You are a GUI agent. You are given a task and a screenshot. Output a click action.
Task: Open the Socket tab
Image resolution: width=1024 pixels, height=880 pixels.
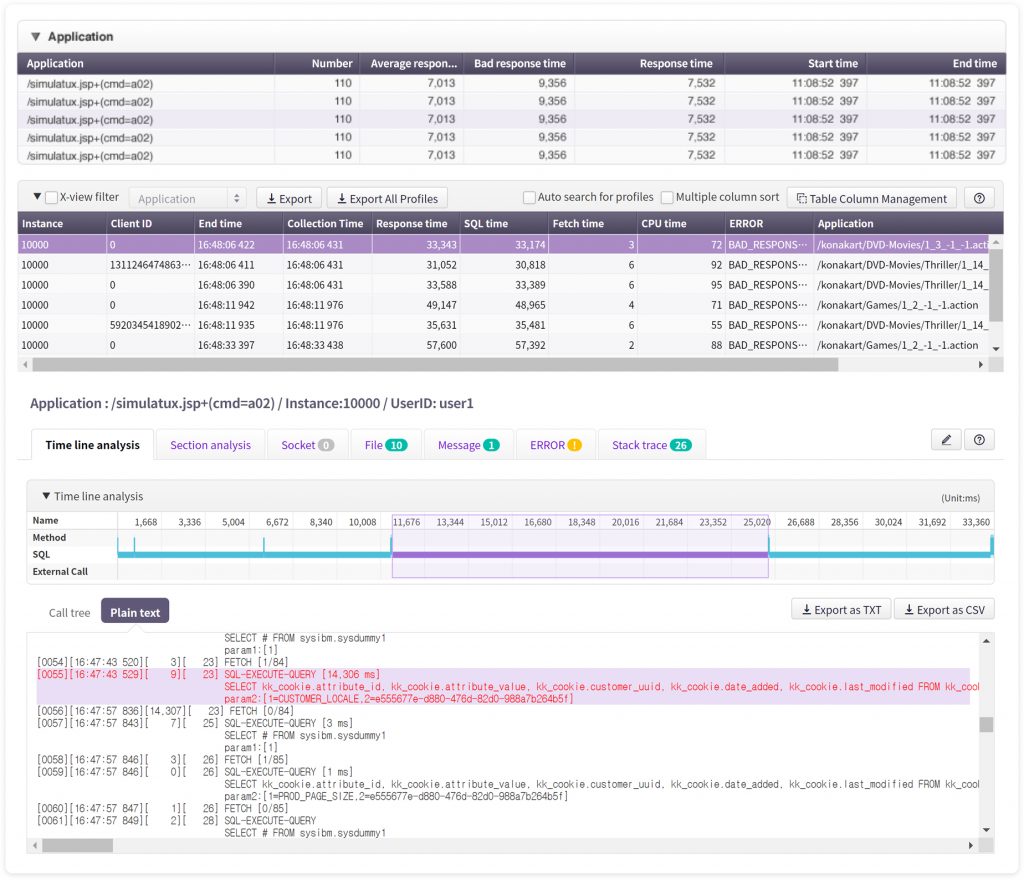(308, 445)
